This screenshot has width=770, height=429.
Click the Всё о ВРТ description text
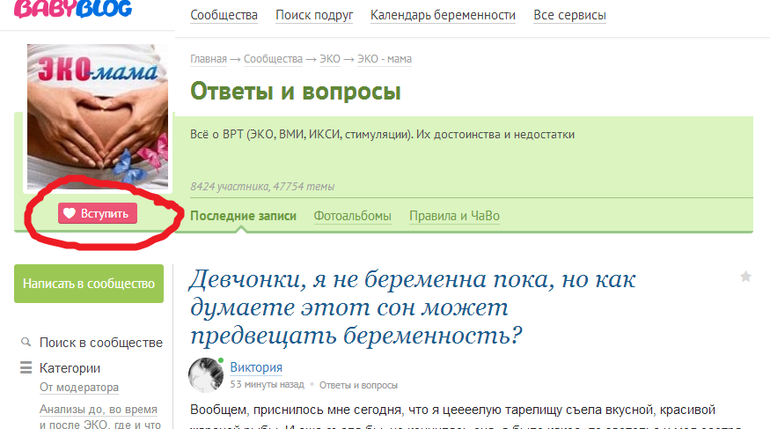[x=383, y=134]
